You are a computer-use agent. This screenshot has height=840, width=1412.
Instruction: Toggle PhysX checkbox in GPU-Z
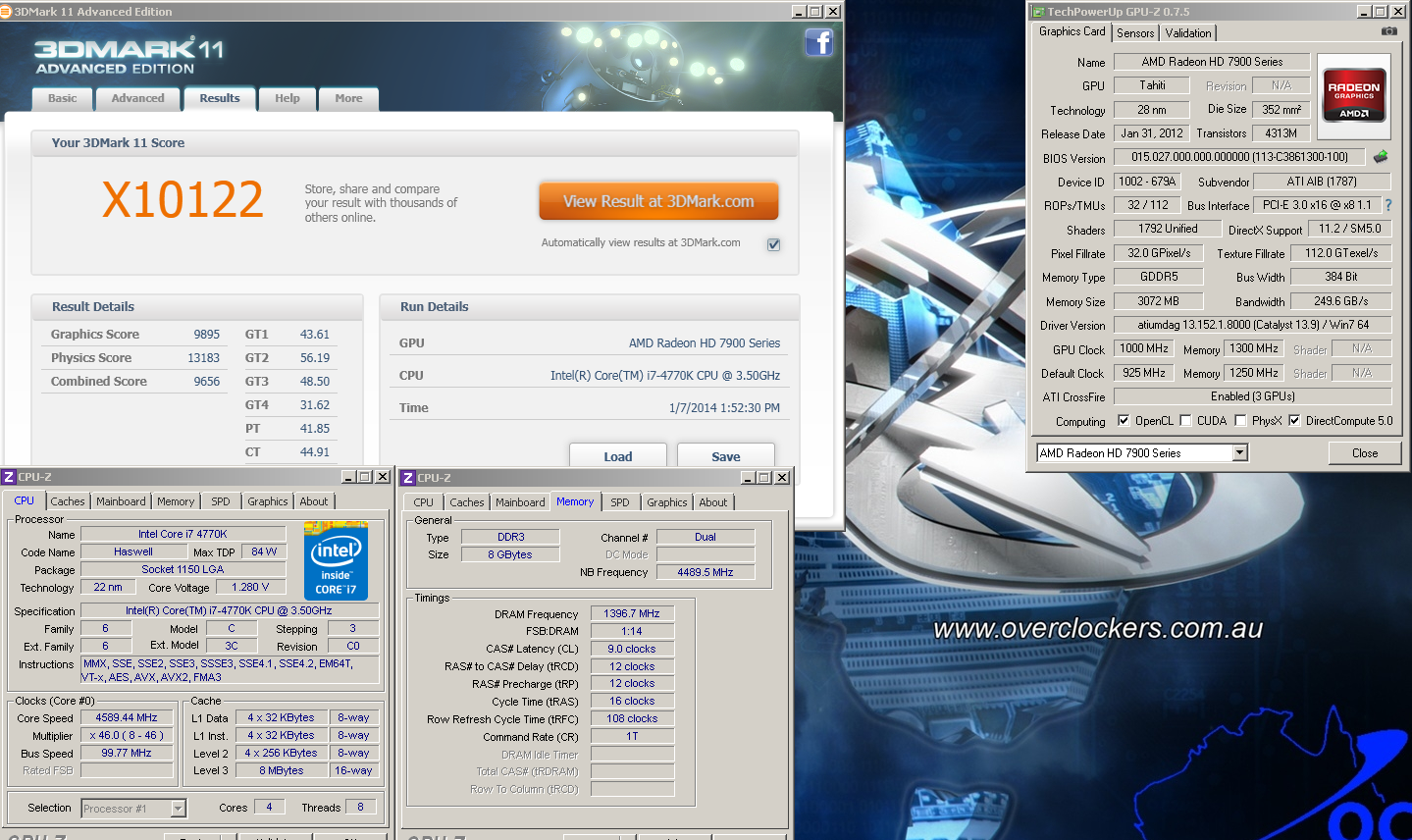1240,421
